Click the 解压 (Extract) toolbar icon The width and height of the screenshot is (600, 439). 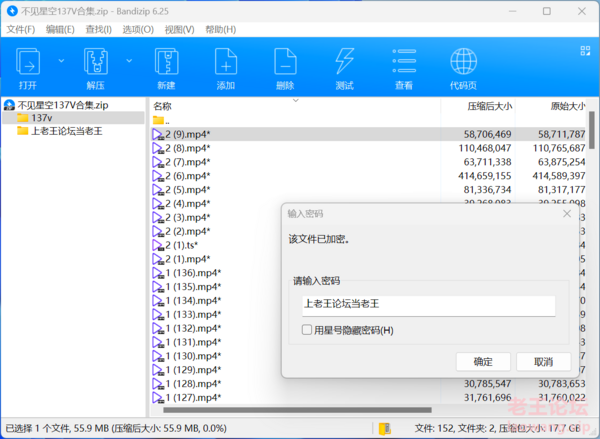[96, 61]
